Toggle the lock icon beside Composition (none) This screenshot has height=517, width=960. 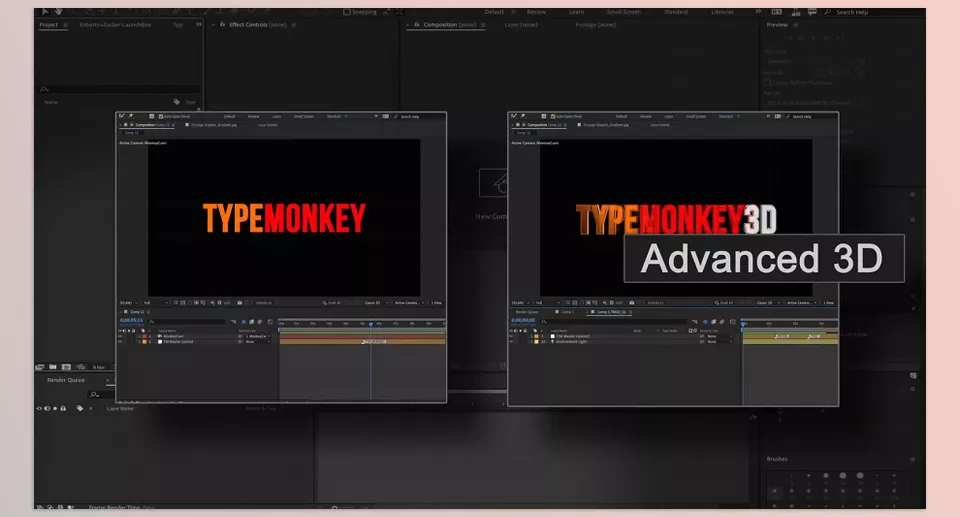(x=416, y=25)
